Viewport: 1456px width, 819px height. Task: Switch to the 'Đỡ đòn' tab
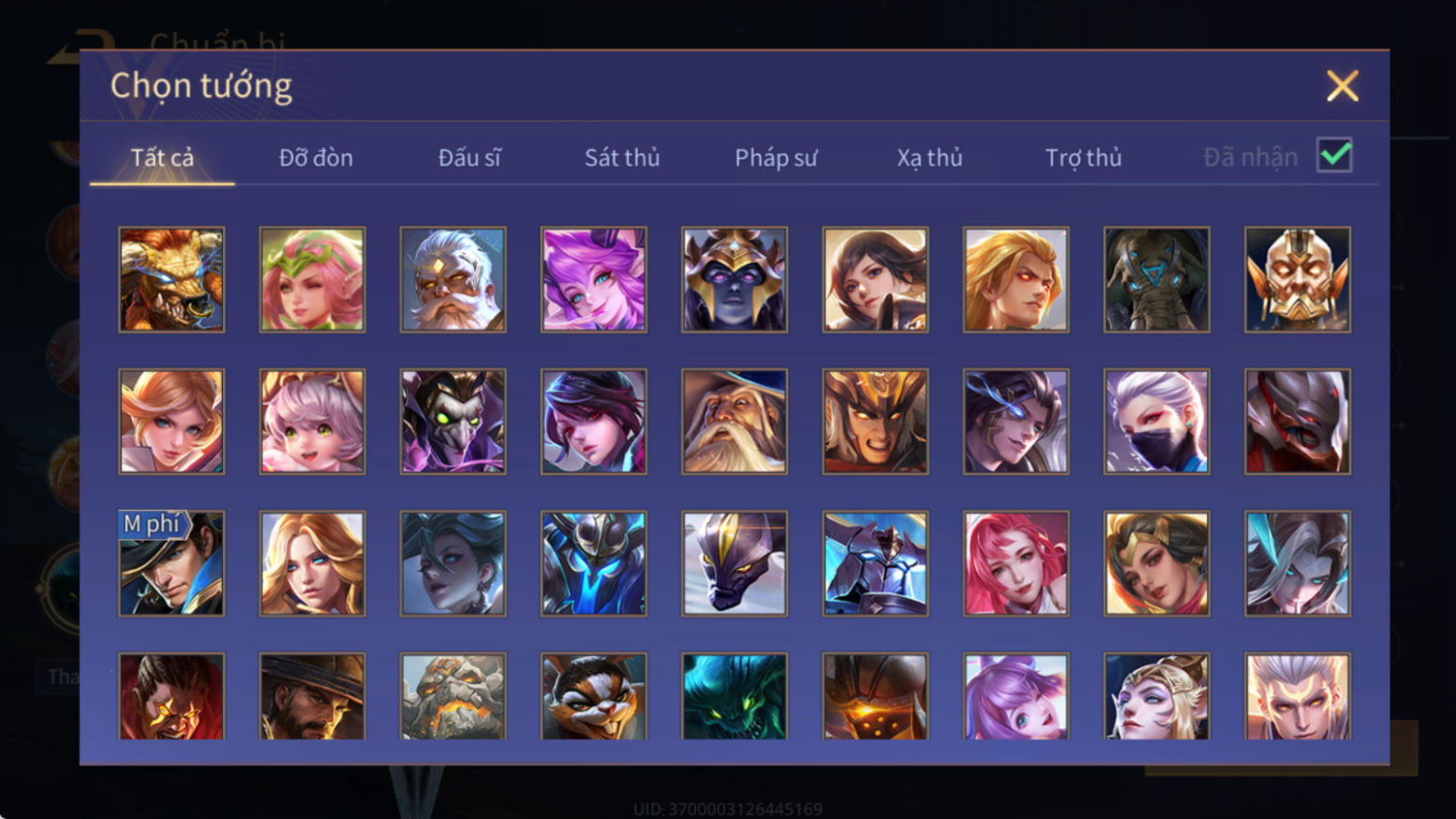click(x=316, y=157)
